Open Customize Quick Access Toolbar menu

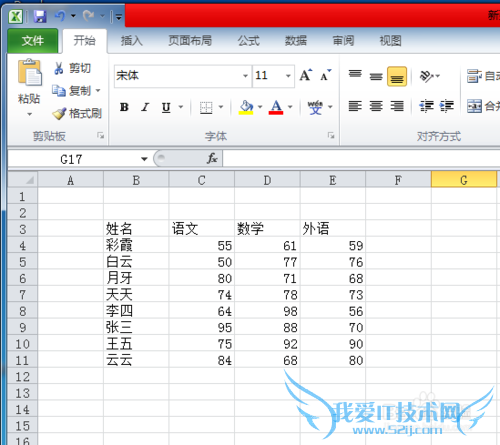118,16
